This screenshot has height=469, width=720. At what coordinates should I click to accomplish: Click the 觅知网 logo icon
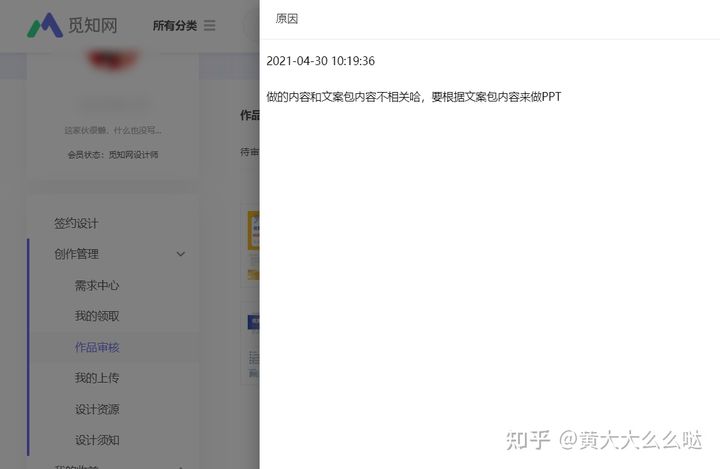pyautogui.click(x=45, y=25)
